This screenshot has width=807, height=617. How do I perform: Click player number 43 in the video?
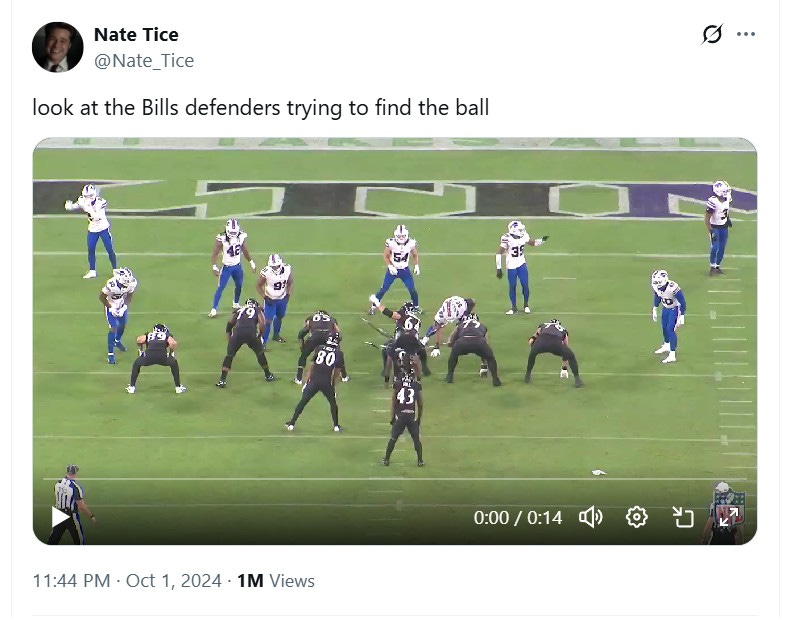(405, 419)
